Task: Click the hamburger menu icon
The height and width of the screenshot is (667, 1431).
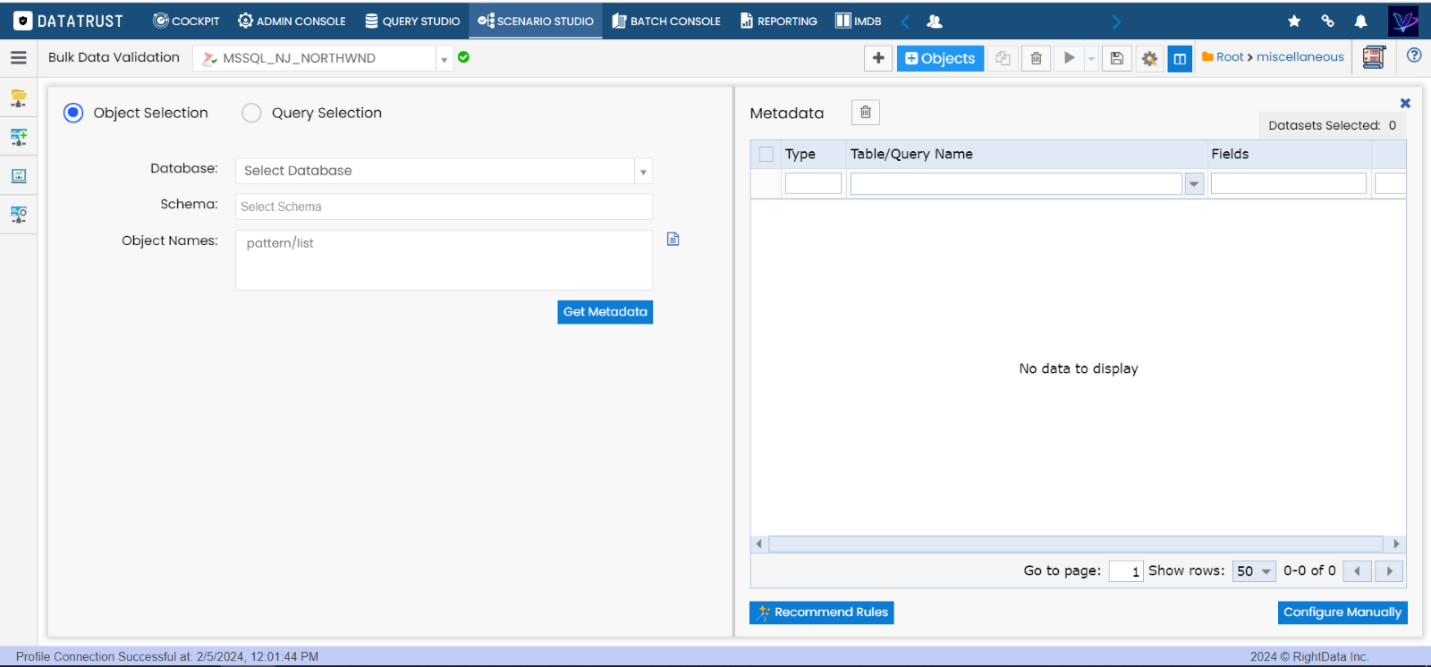Action: [18, 58]
